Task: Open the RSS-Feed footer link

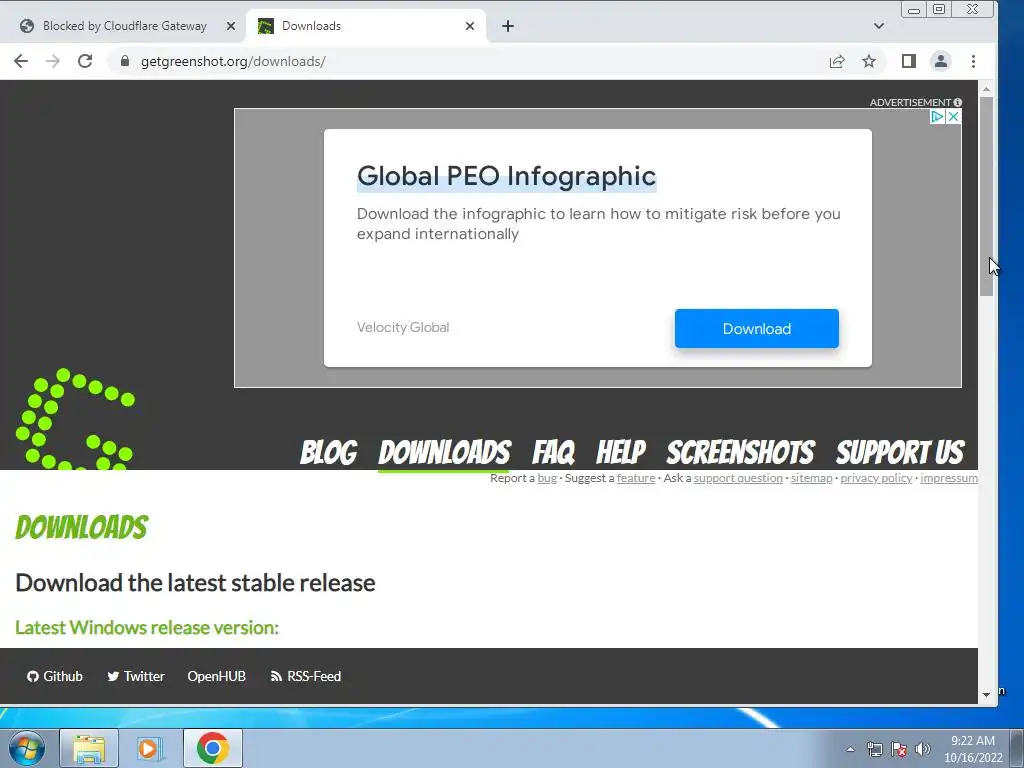Action: tap(306, 676)
